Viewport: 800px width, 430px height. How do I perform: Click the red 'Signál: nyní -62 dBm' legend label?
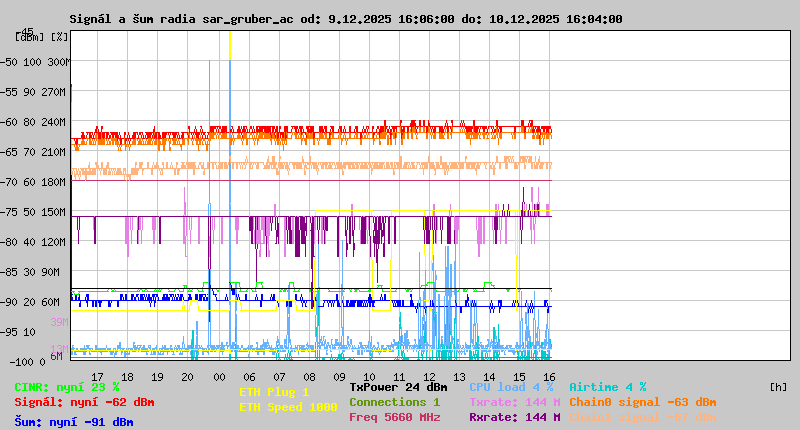coord(84,402)
